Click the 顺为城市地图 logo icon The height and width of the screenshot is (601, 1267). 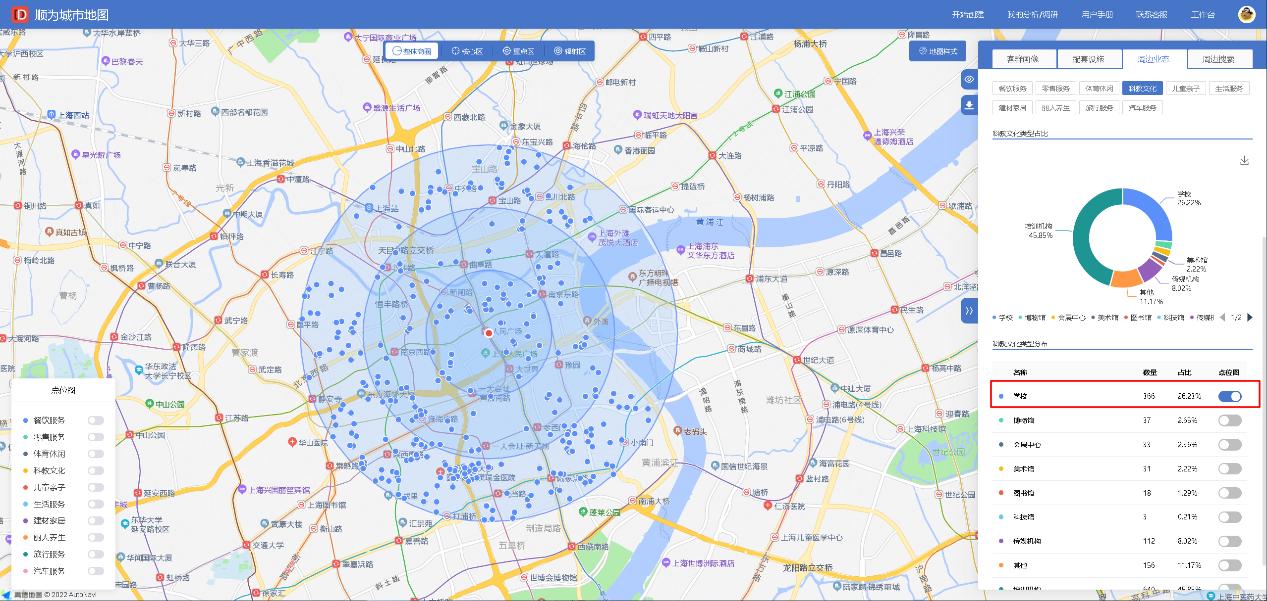click(x=19, y=15)
